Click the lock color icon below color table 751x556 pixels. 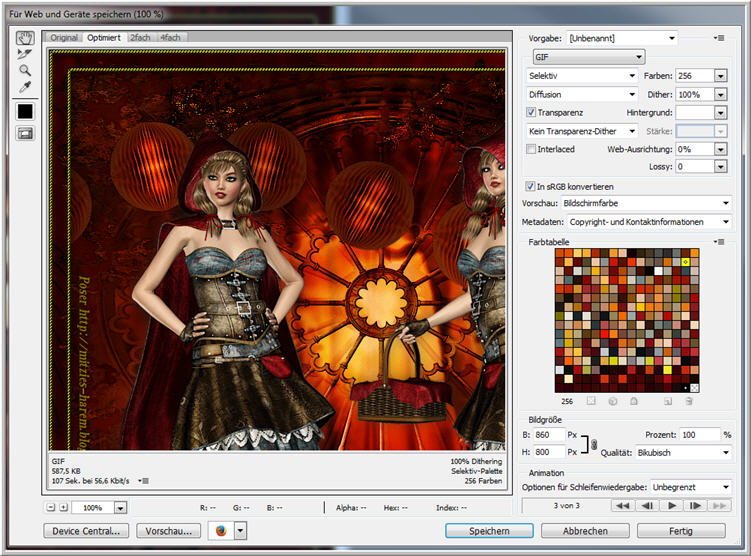[634, 401]
